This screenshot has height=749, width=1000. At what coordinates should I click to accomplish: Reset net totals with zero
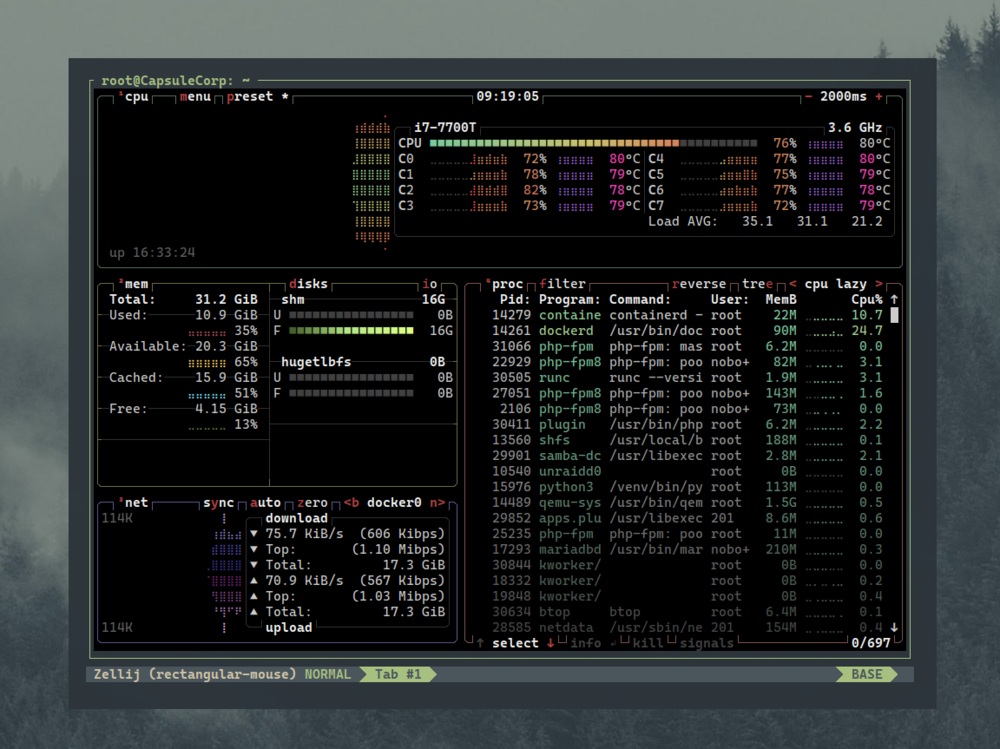[312, 503]
